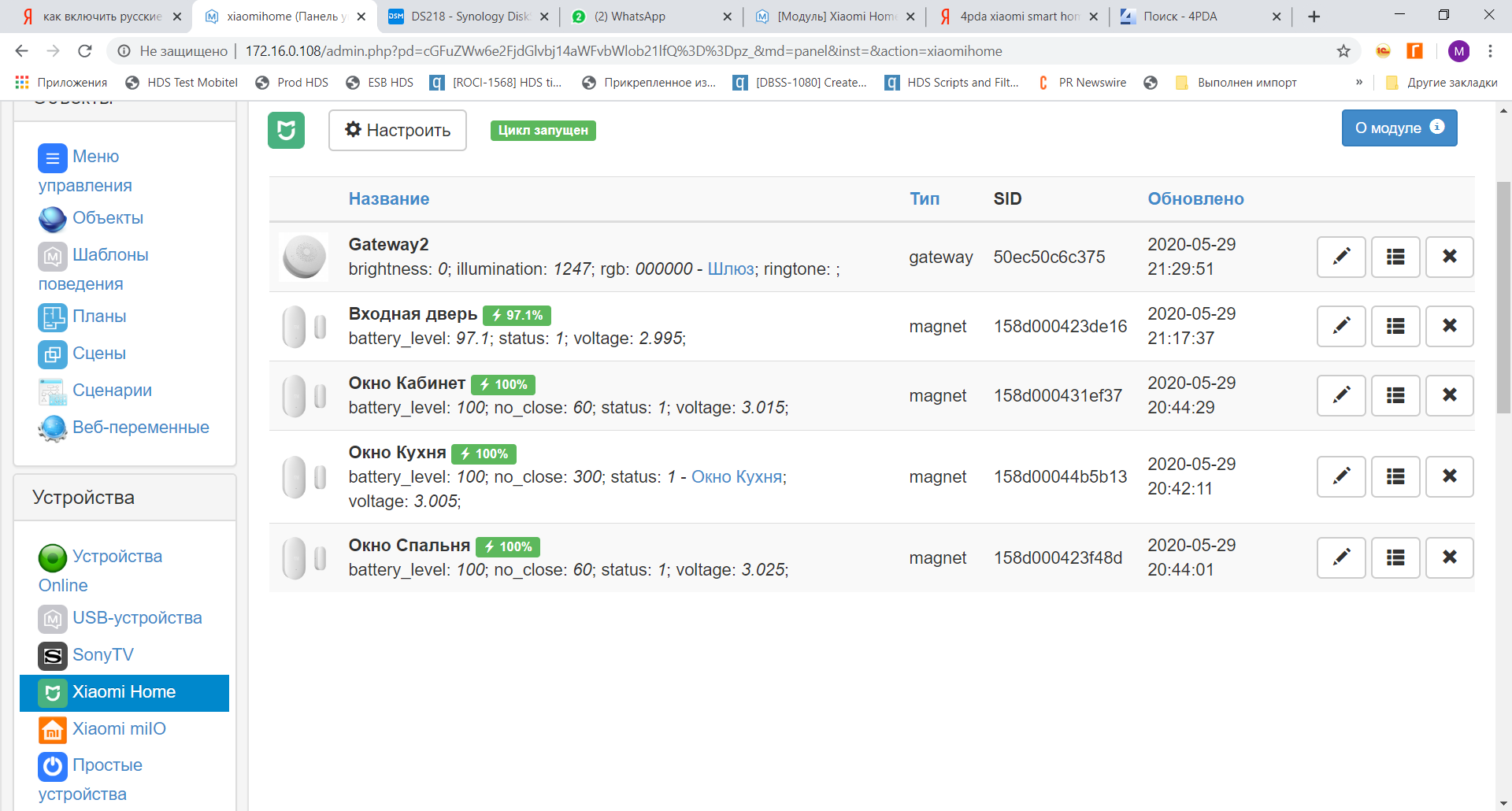Delete the Окно Кабинет device row
Viewport: 1512px width, 811px height.
tap(1449, 395)
